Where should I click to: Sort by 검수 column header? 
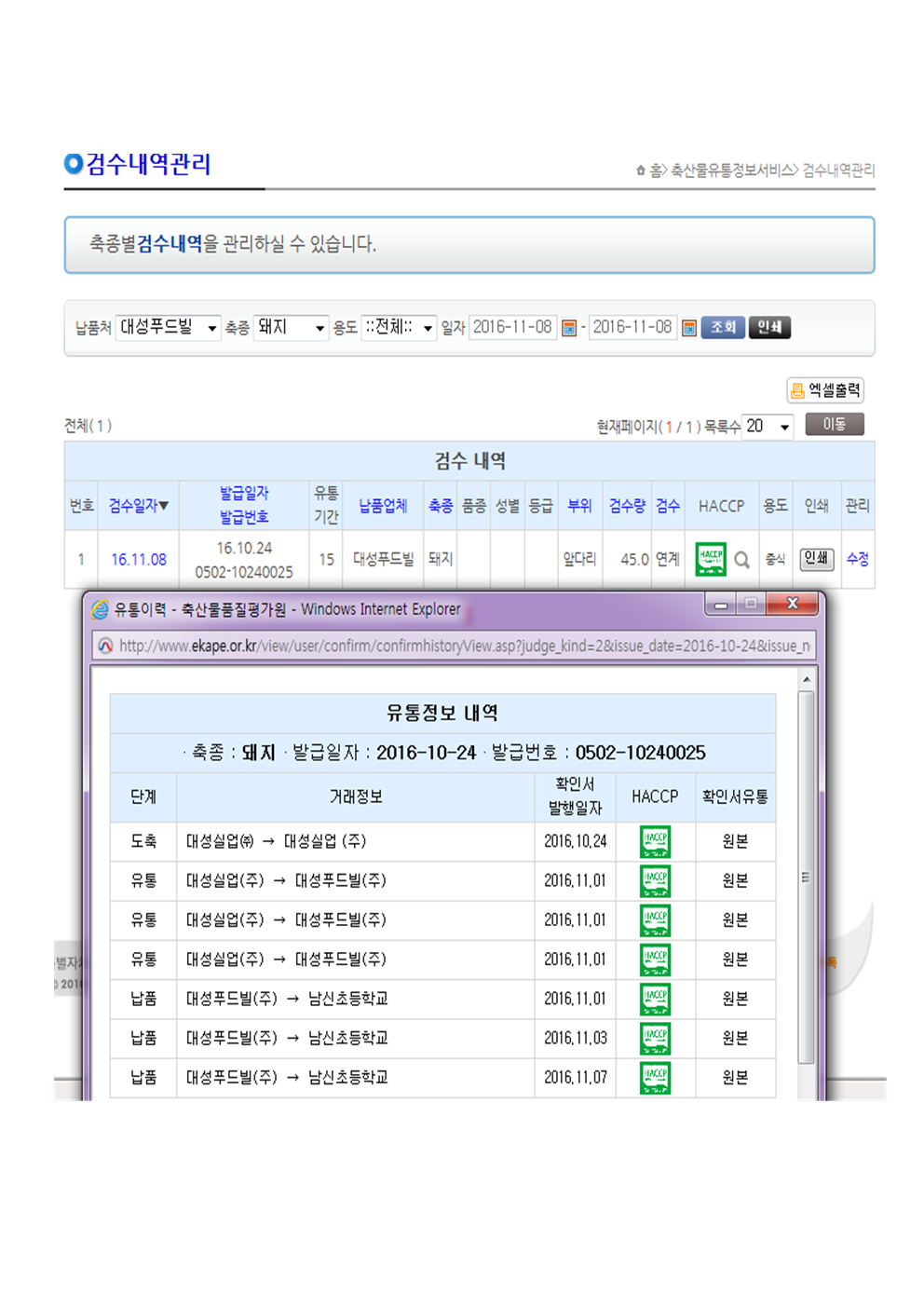click(668, 506)
